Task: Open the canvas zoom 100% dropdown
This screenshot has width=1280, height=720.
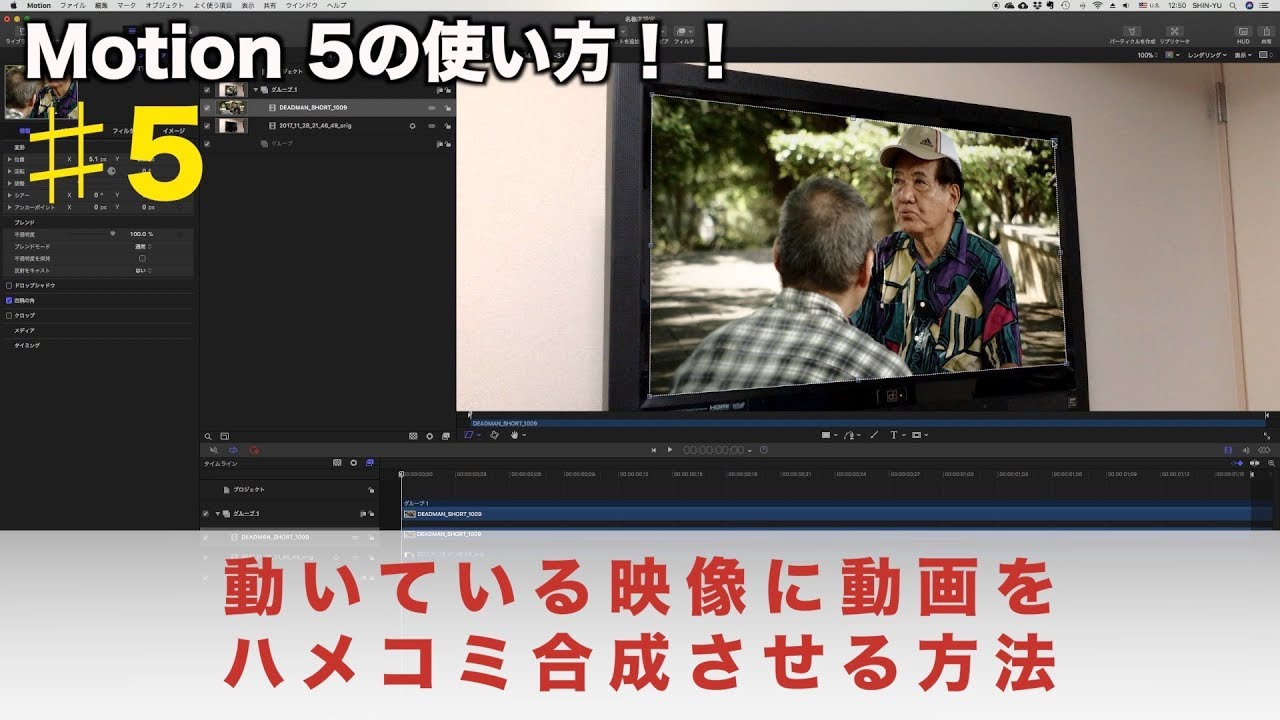Action: (x=1148, y=55)
